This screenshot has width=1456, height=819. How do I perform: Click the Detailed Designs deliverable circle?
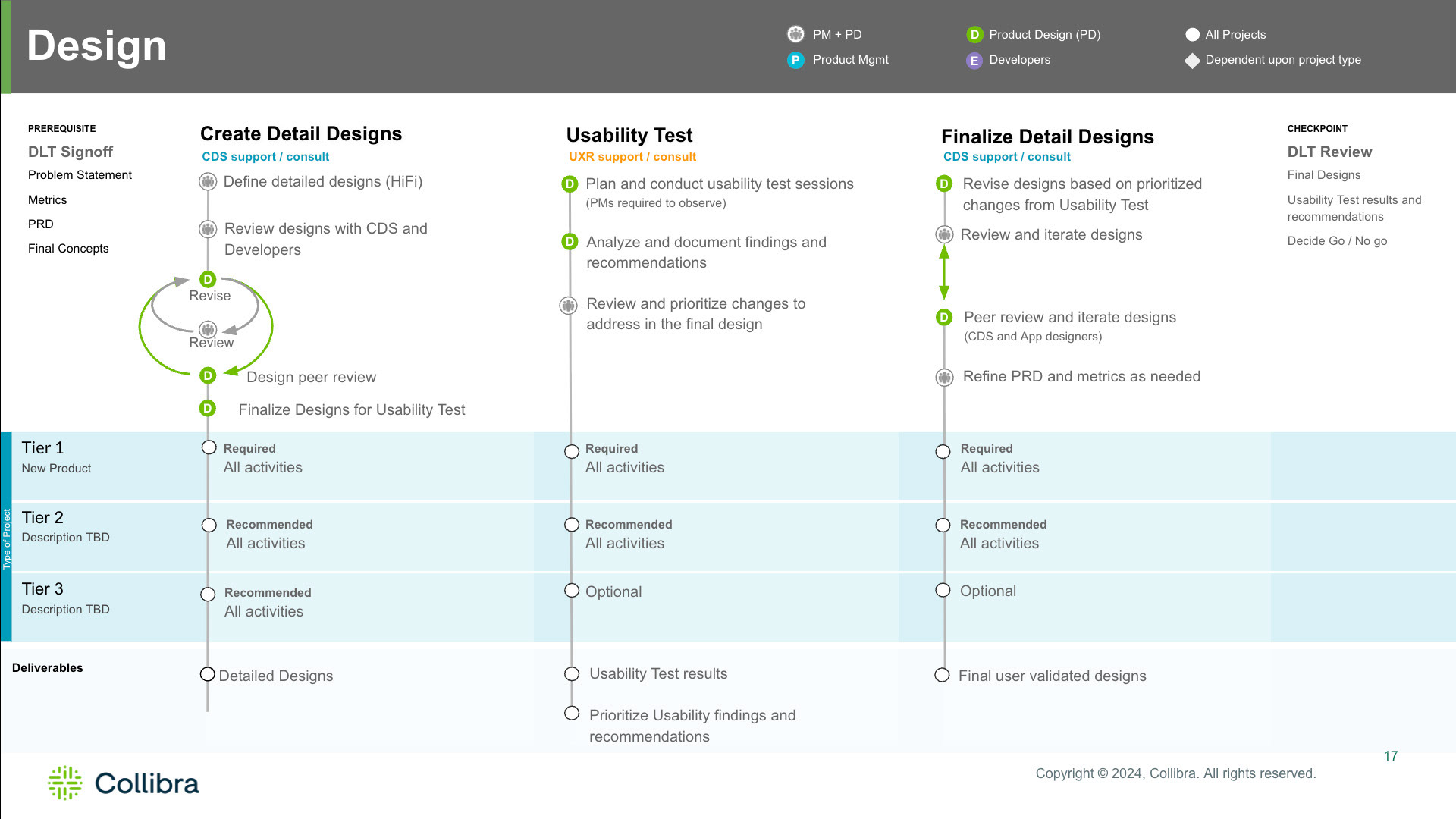coord(207,674)
